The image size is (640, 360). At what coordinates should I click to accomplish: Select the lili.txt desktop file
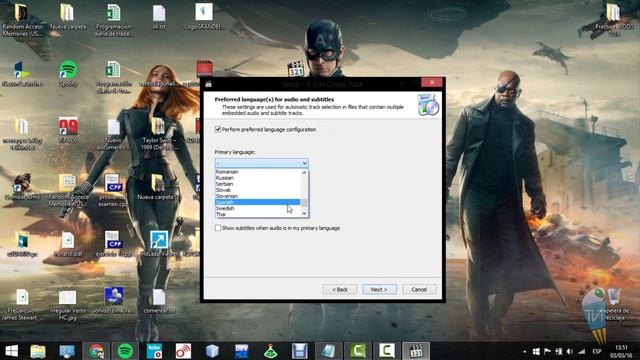159,17
